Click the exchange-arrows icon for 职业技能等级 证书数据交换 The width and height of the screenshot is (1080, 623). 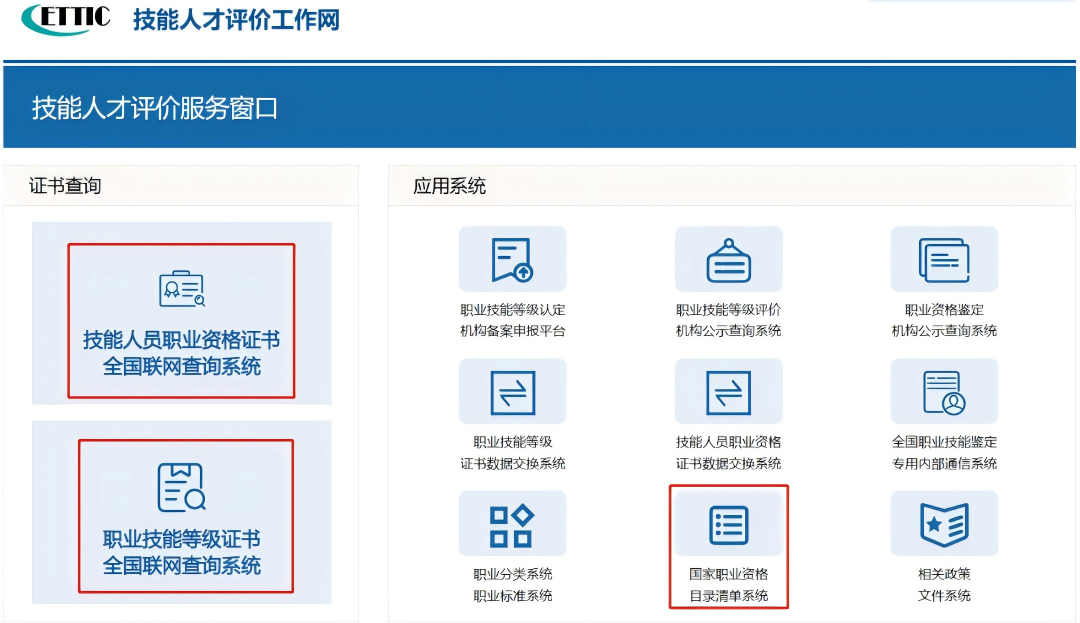[512, 392]
